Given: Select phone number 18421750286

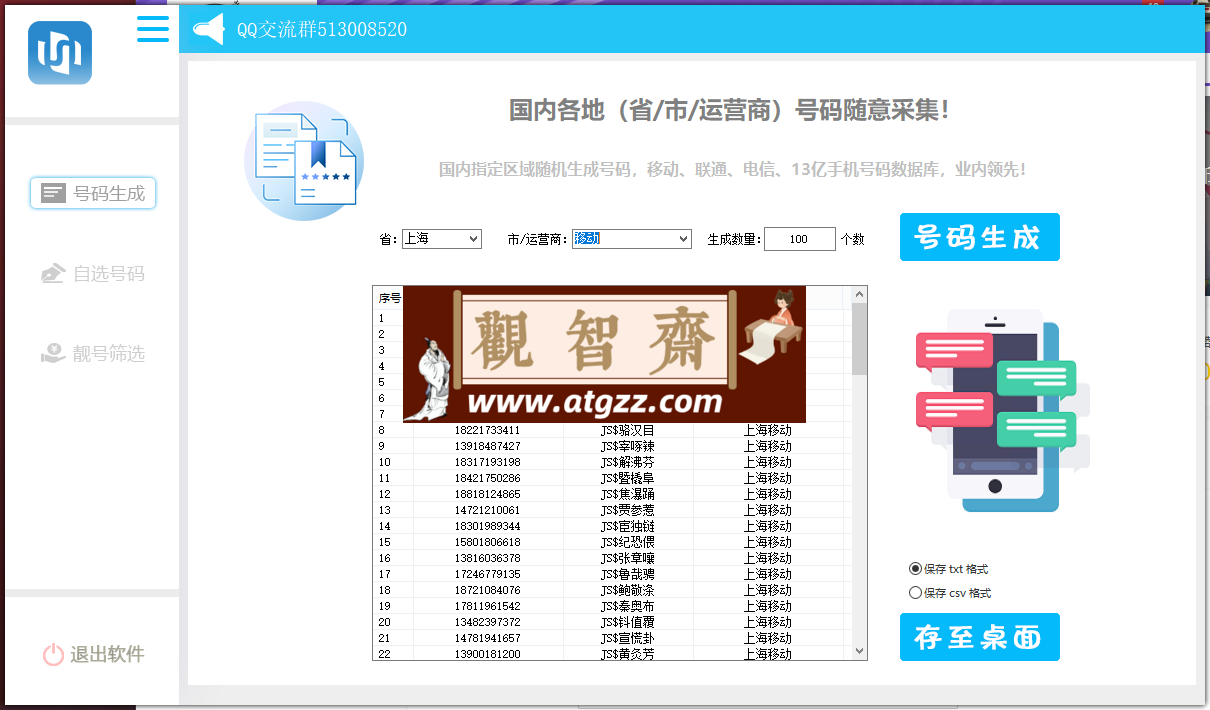Looking at the screenshot, I should coord(487,478).
